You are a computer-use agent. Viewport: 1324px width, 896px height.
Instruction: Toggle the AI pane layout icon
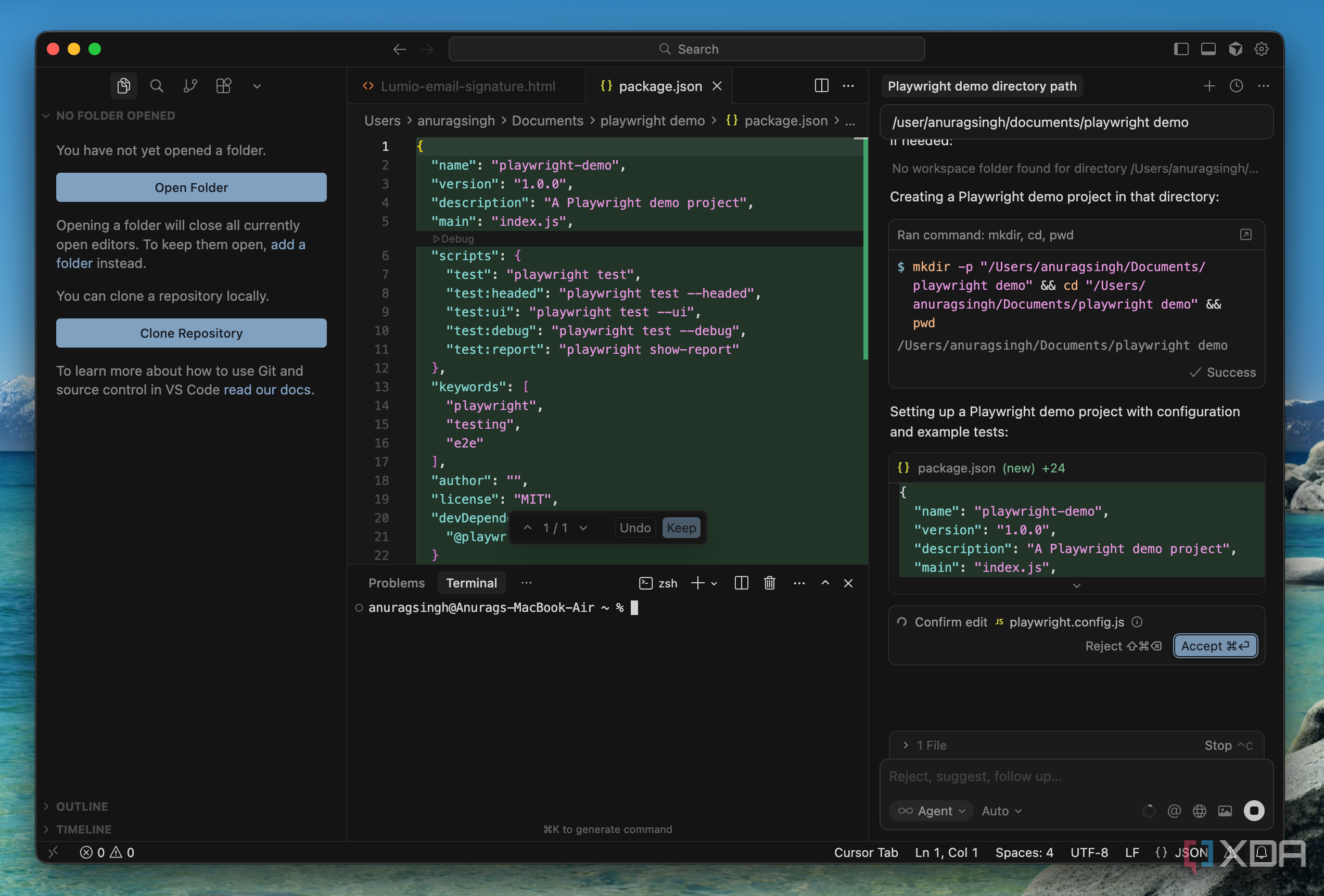(1235, 49)
